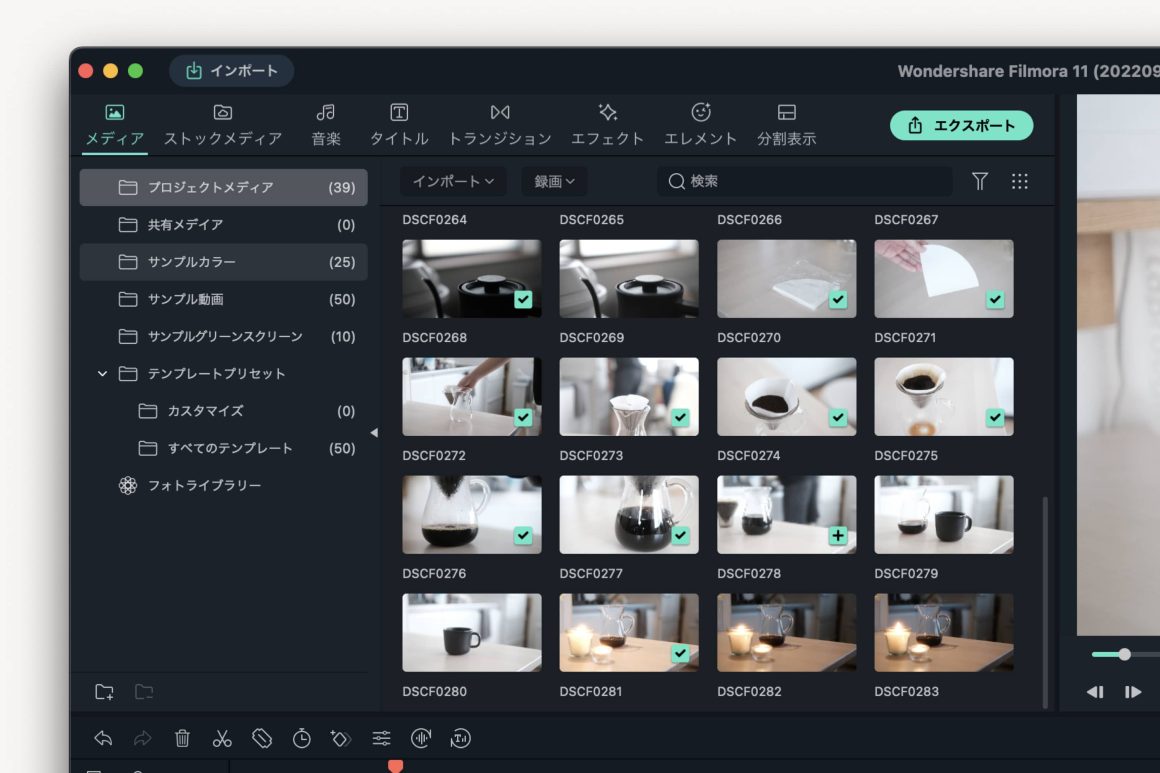The width and height of the screenshot is (1160, 773).
Task: Click the undo arrow icon
Action: [x=103, y=739]
